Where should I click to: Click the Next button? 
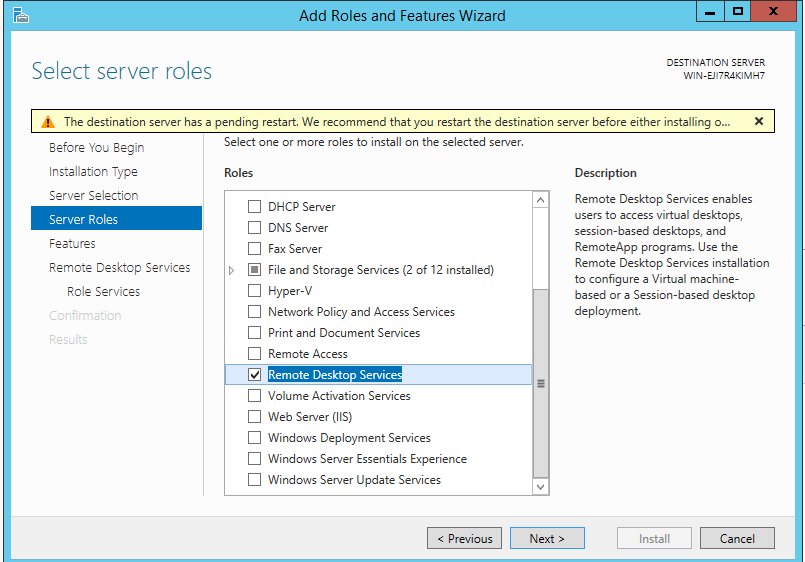[547, 538]
